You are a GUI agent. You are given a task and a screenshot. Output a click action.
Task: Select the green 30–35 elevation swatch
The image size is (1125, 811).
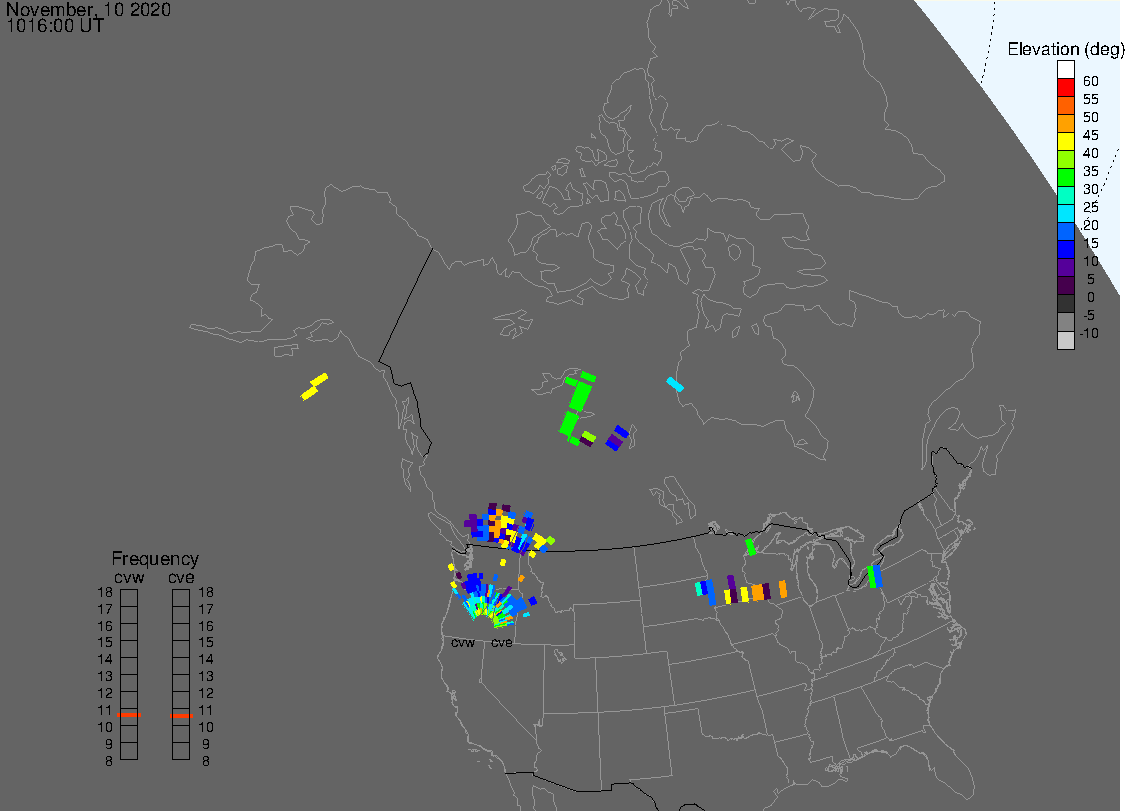tap(1065, 177)
